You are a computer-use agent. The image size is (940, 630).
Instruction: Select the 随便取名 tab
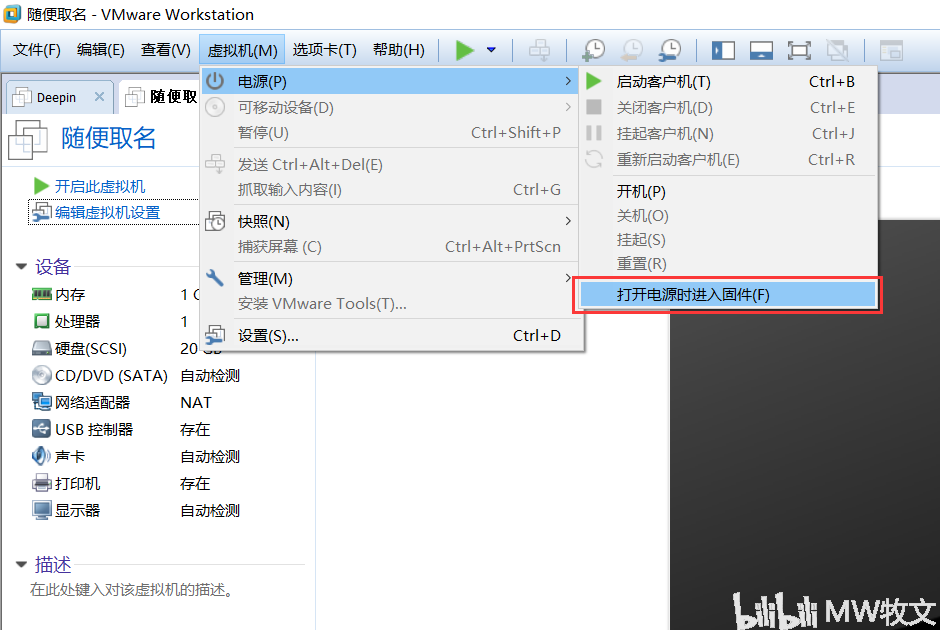coord(161,97)
